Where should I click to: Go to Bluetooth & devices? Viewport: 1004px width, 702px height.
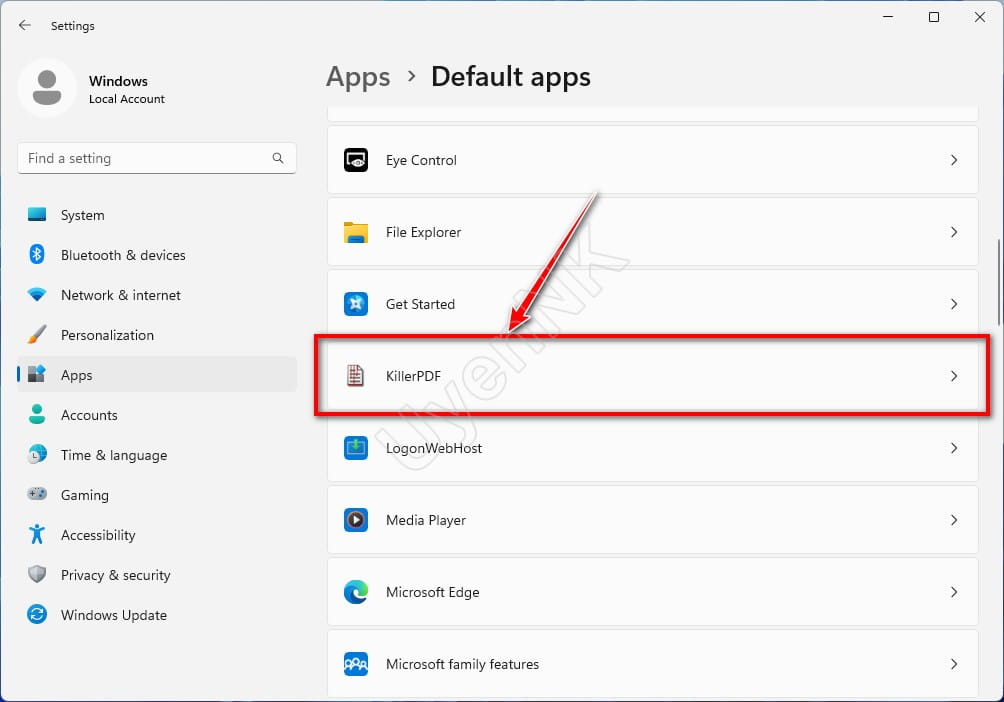(x=157, y=254)
